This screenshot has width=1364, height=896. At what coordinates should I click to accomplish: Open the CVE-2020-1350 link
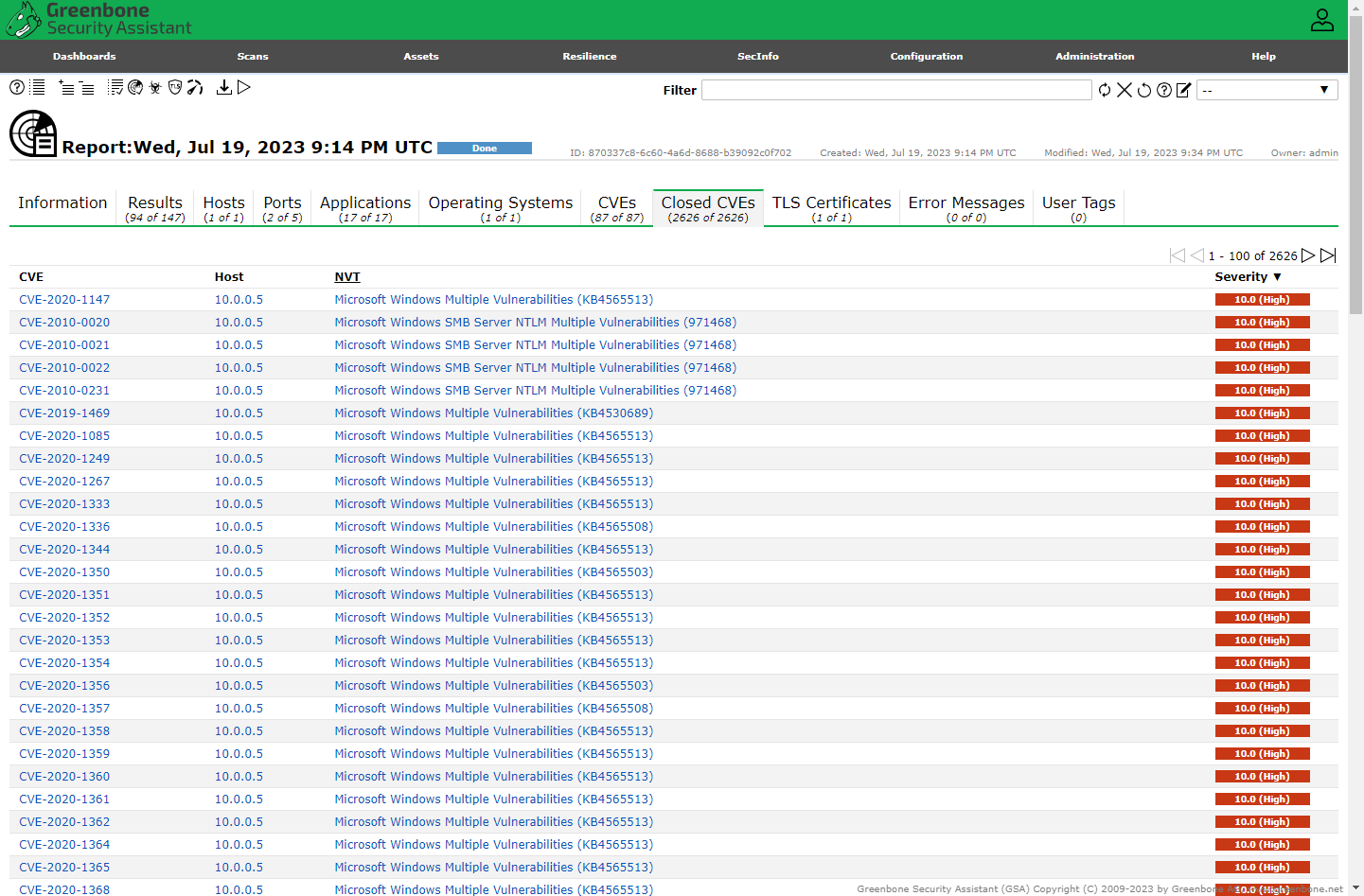coord(64,572)
